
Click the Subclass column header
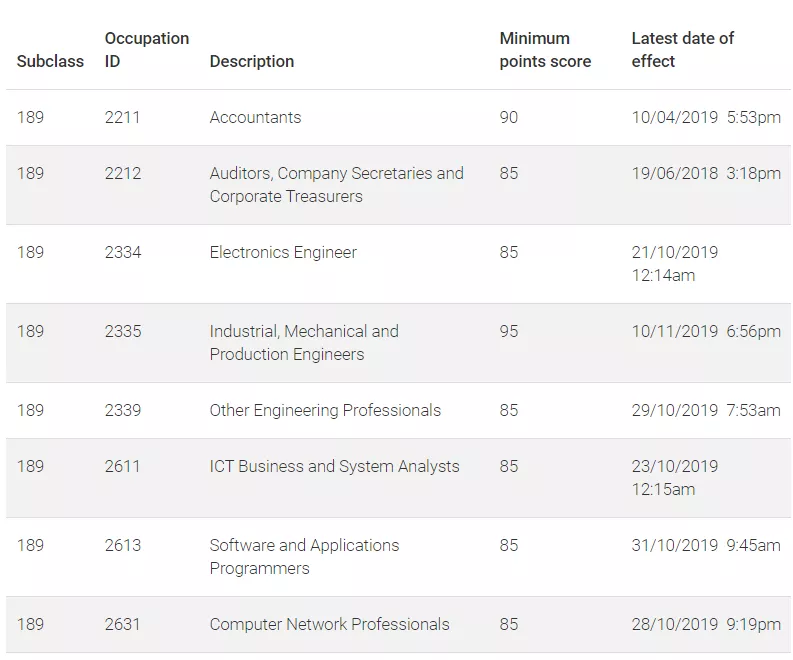pos(50,61)
